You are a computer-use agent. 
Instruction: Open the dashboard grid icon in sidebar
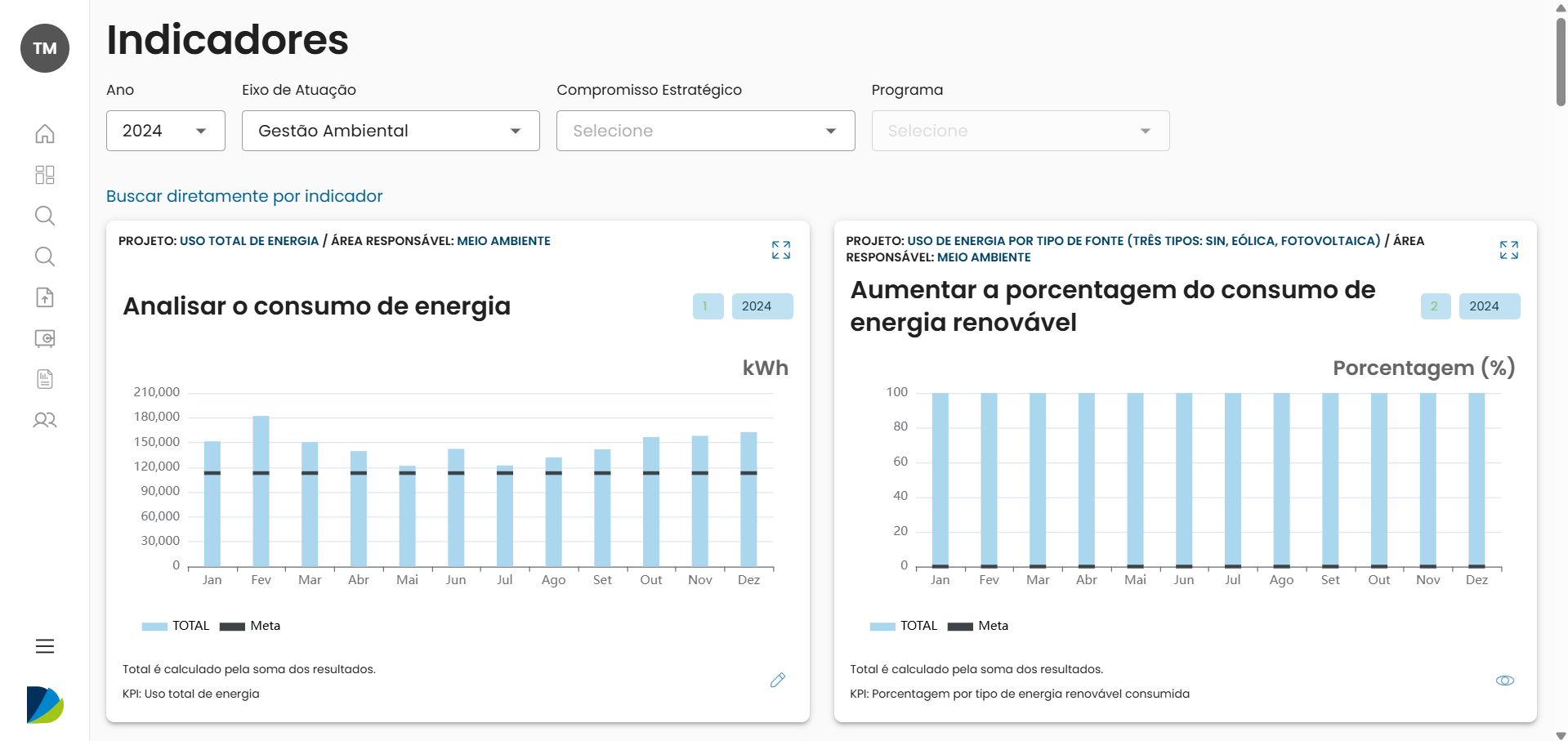[x=45, y=175]
